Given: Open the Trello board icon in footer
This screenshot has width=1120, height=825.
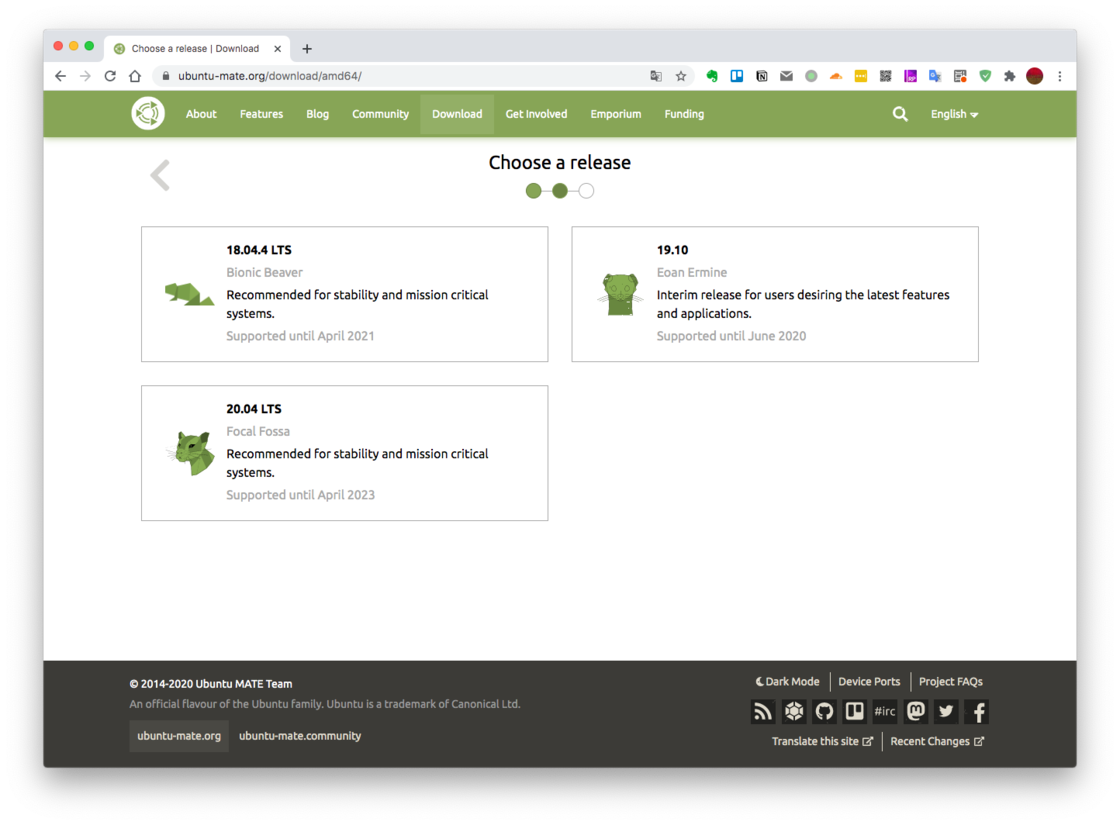Looking at the screenshot, I should click(854, 711).
